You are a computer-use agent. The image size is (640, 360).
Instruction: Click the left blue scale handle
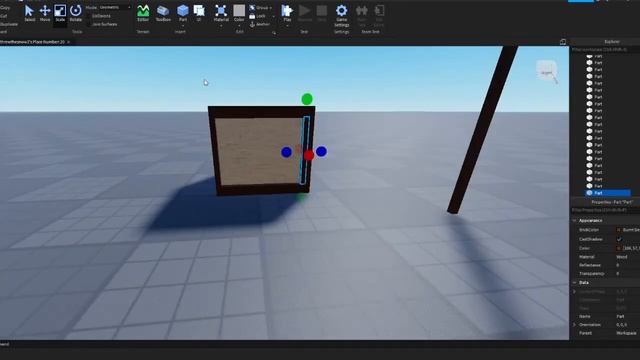tap(287, 152)
